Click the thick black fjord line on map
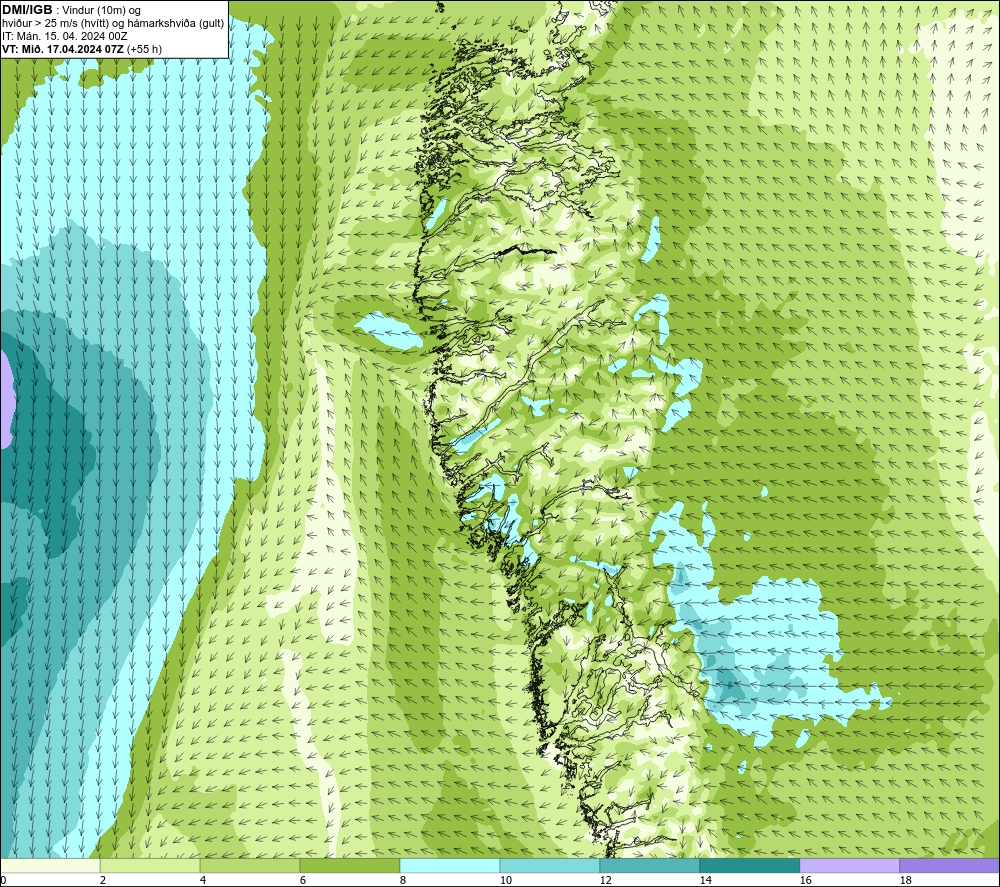 point(526,251)
